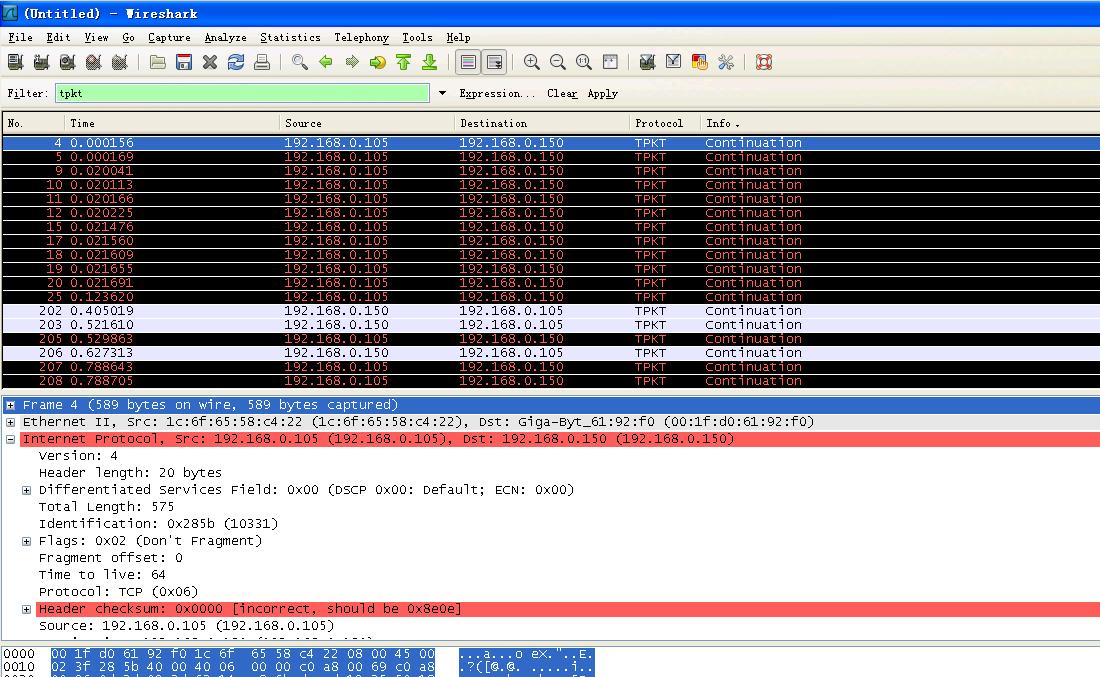Expand the Header checksum node
Image resolution: width=1100 pixels, height=677 pixels.
[x=26, y=610]
